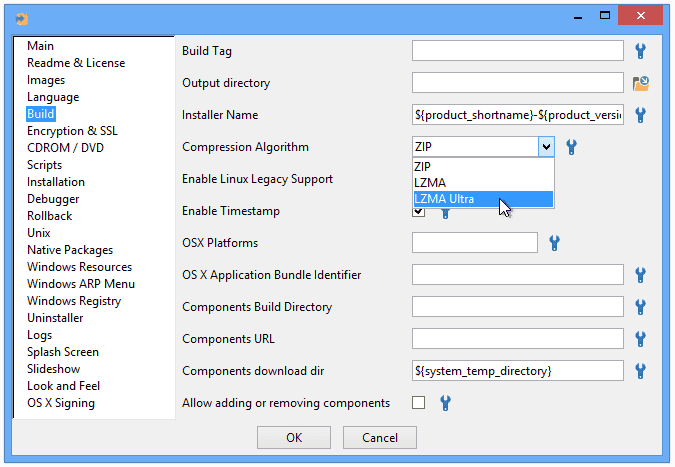
Task: Open the Scripts section
Action: (x=44, y=165)
